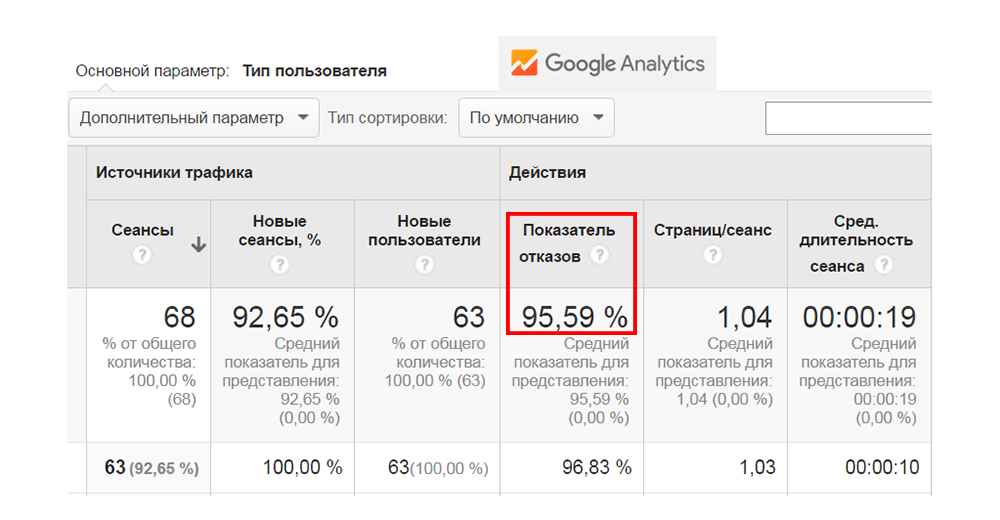
Task: Click help icon under Страниц/сеанс
Action: 712,256
